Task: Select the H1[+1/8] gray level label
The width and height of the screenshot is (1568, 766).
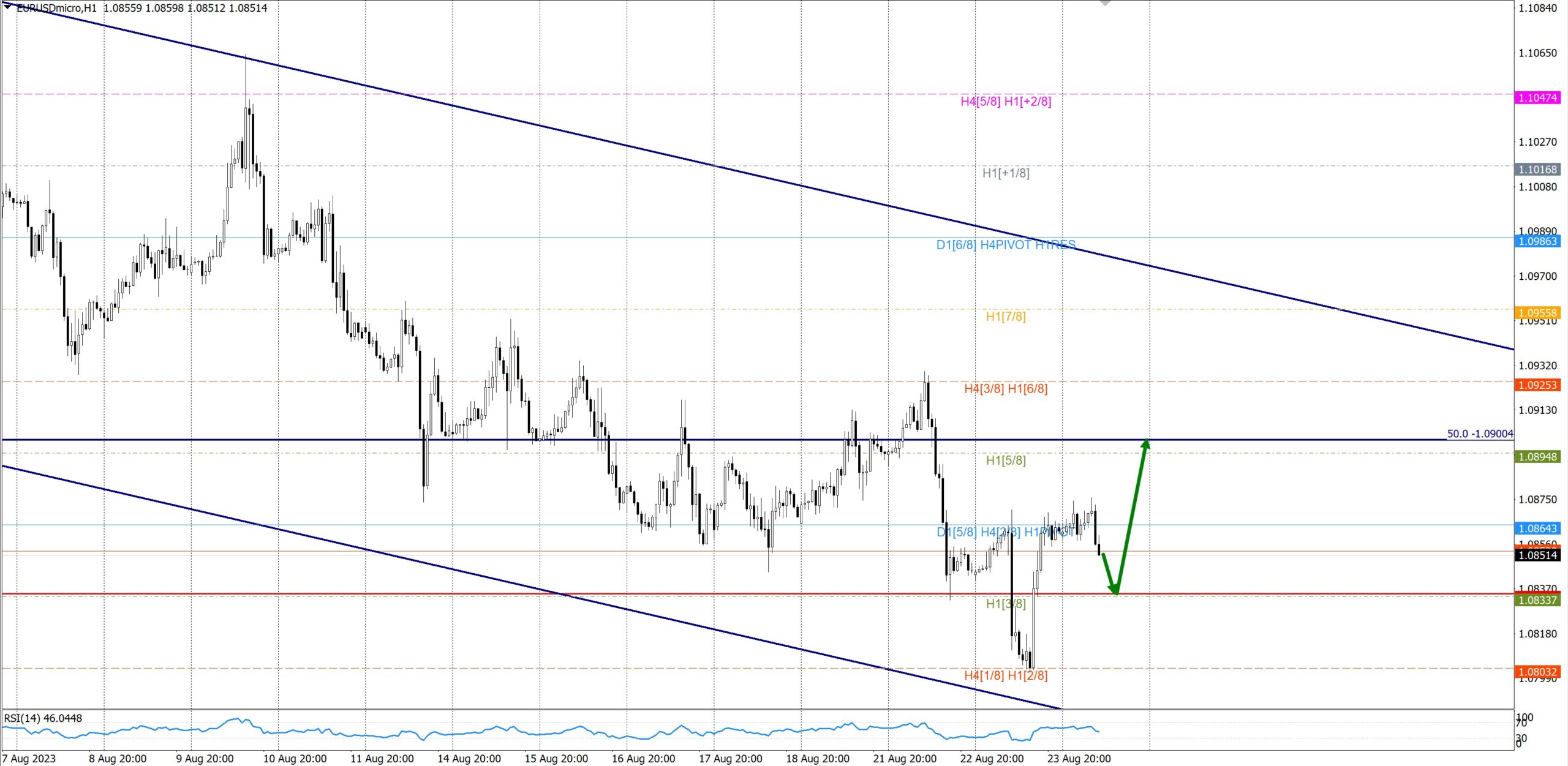Action: [1005, 173]
